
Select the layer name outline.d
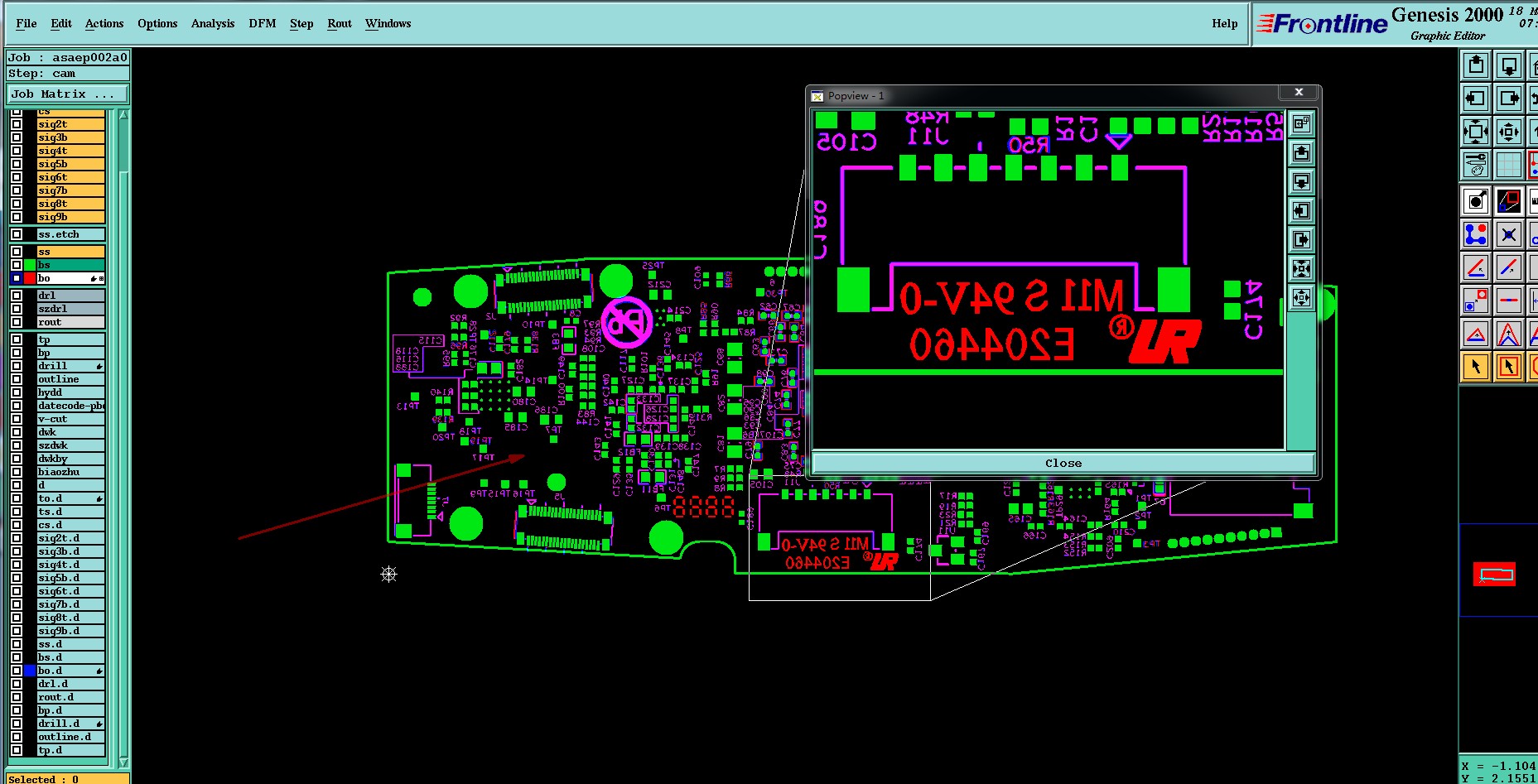(71, 737)
